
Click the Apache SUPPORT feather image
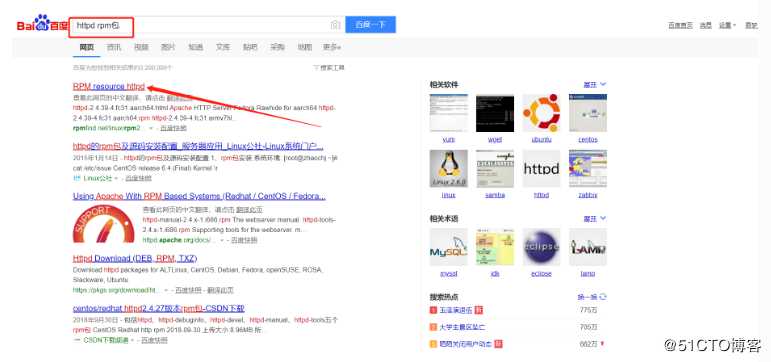(103, 224)
